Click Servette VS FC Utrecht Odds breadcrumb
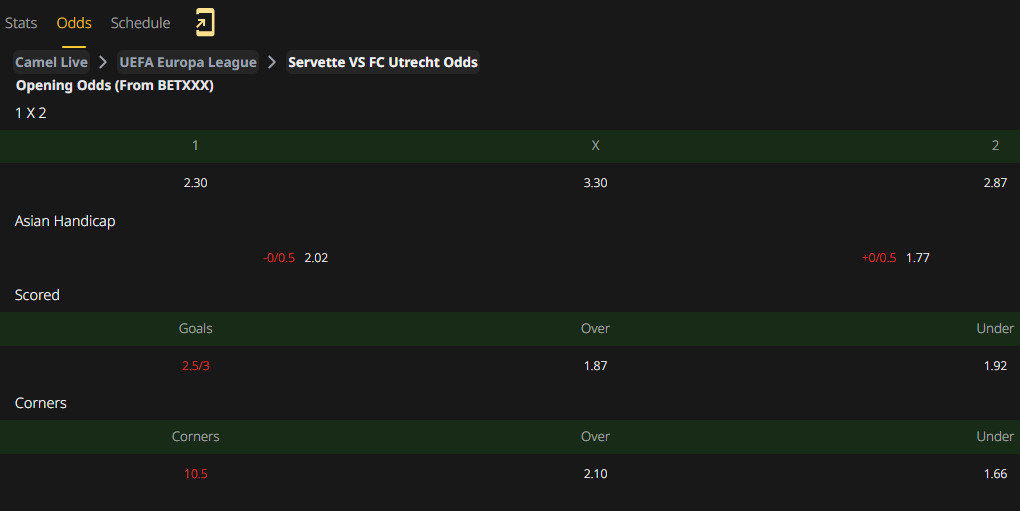The width and height of the screenshot is (1020, 511). coord(383,62)
